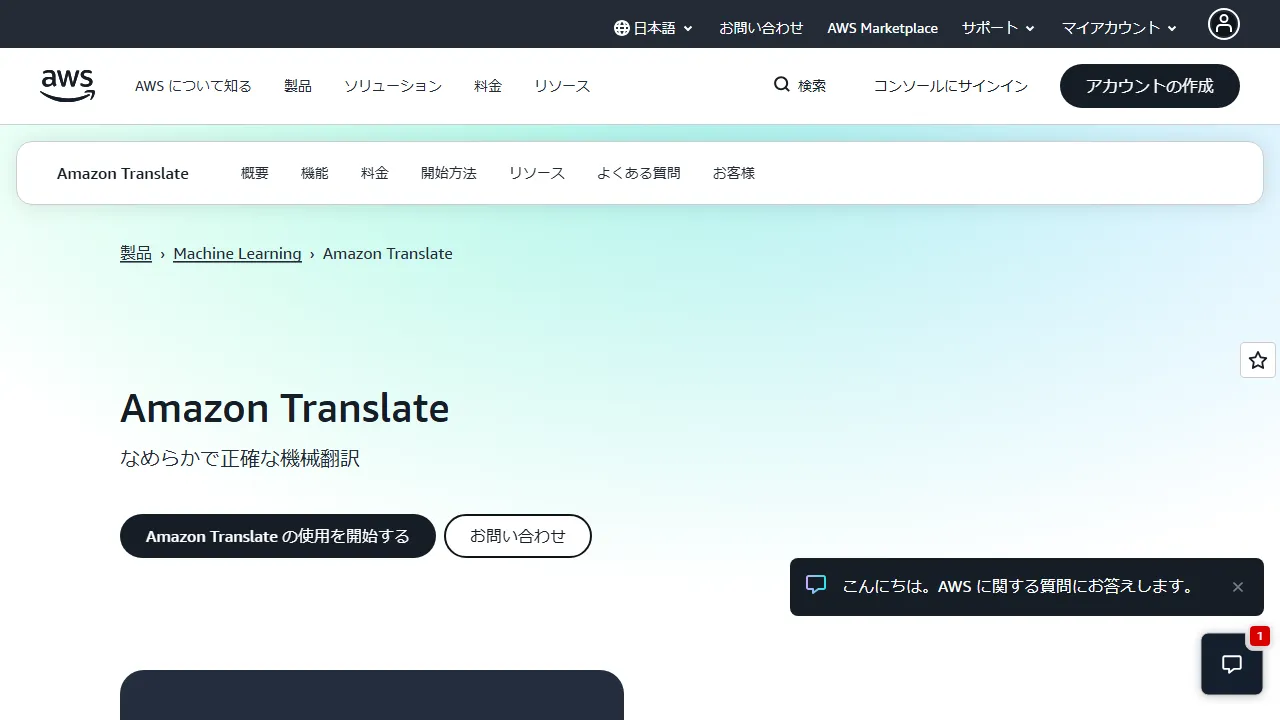Expand the マイアカウント dropdown
Viewport: 1280px width, 720px height.
(x=1118, y=27)
